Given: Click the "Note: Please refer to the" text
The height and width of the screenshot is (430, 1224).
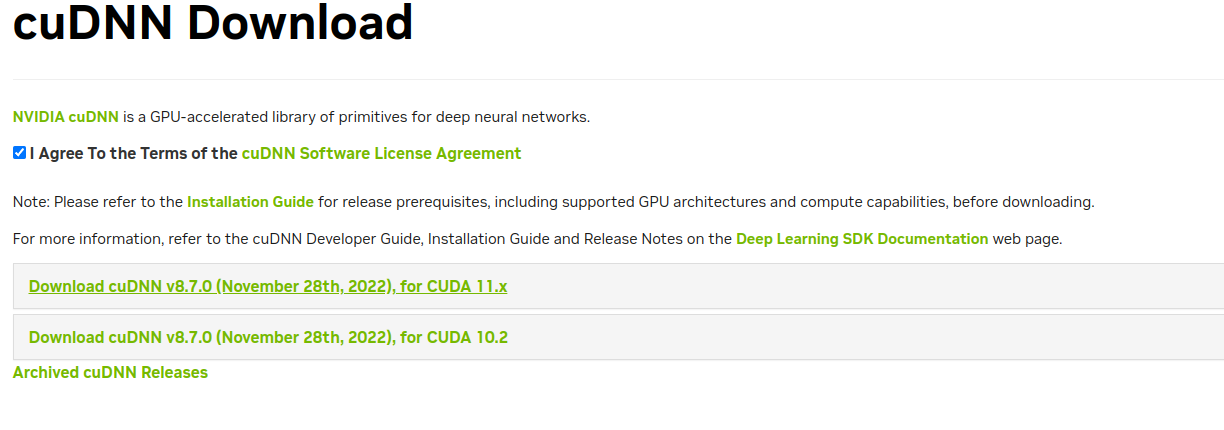Looking at the screenshot, I should [x=98, y=202].
